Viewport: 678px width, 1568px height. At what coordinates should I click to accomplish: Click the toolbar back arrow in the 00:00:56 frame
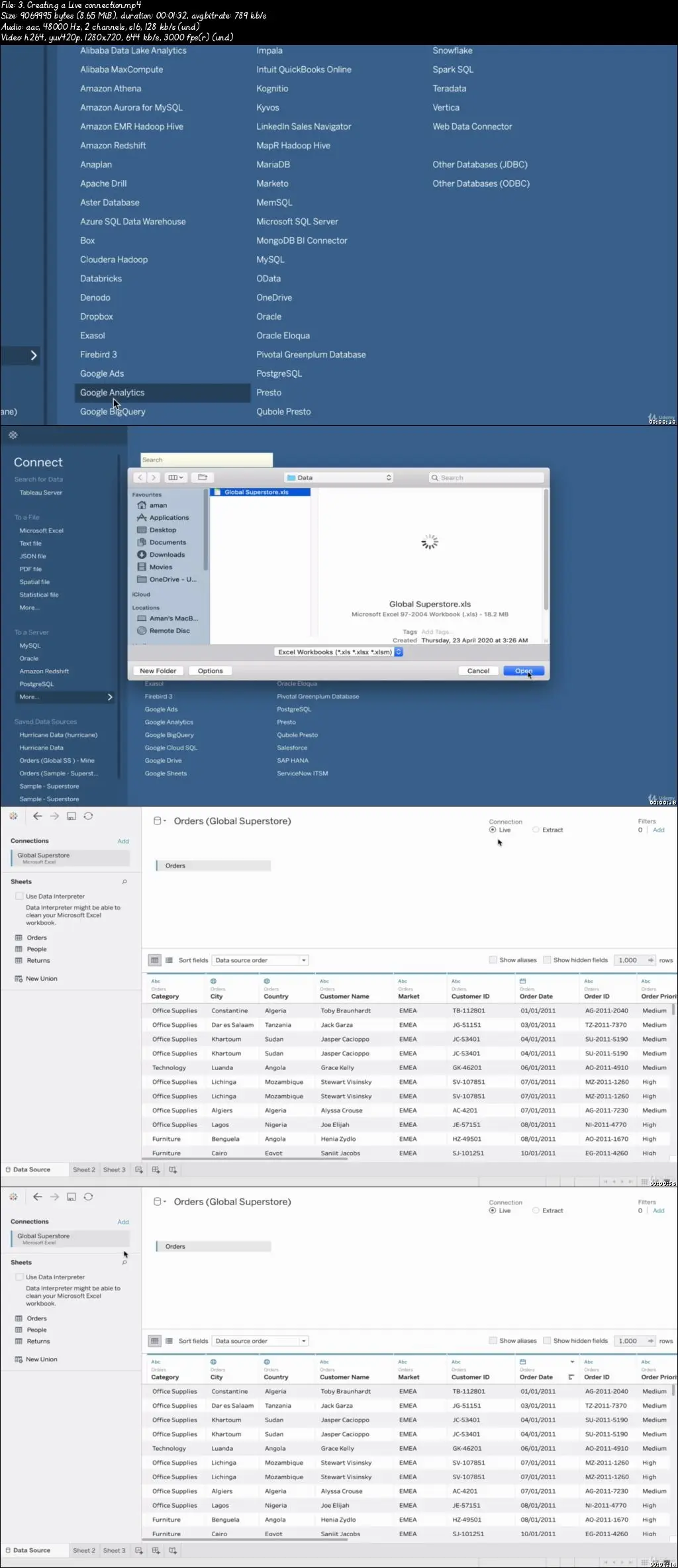point(38,816)
